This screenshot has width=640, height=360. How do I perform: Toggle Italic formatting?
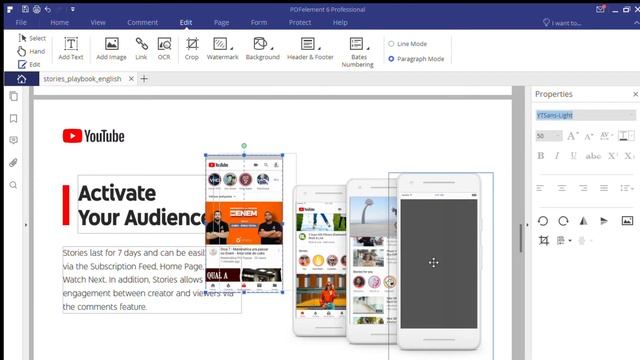tap(557, 156)
